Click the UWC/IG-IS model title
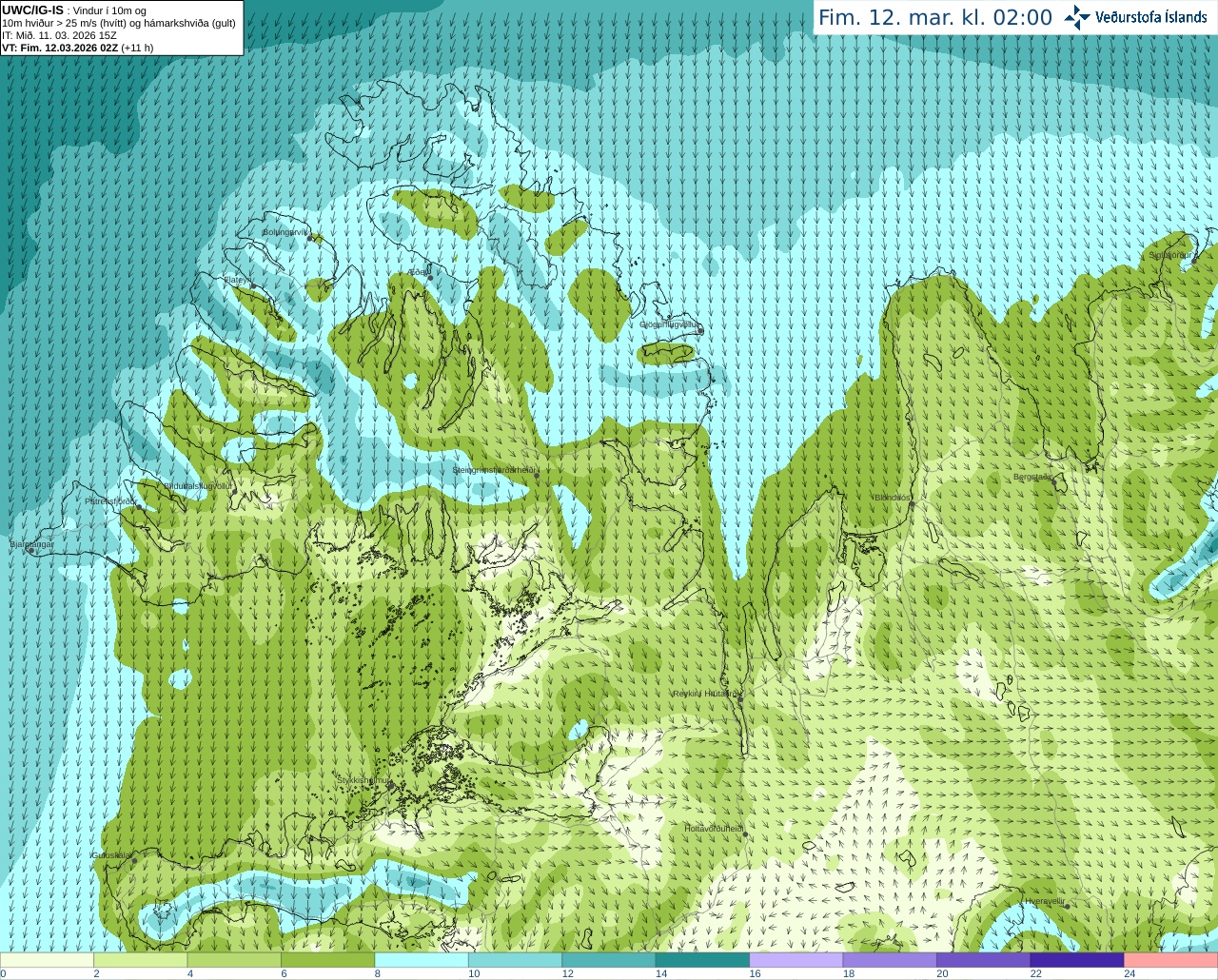The width and height of the screenshot is (1218, 980). 32,10
